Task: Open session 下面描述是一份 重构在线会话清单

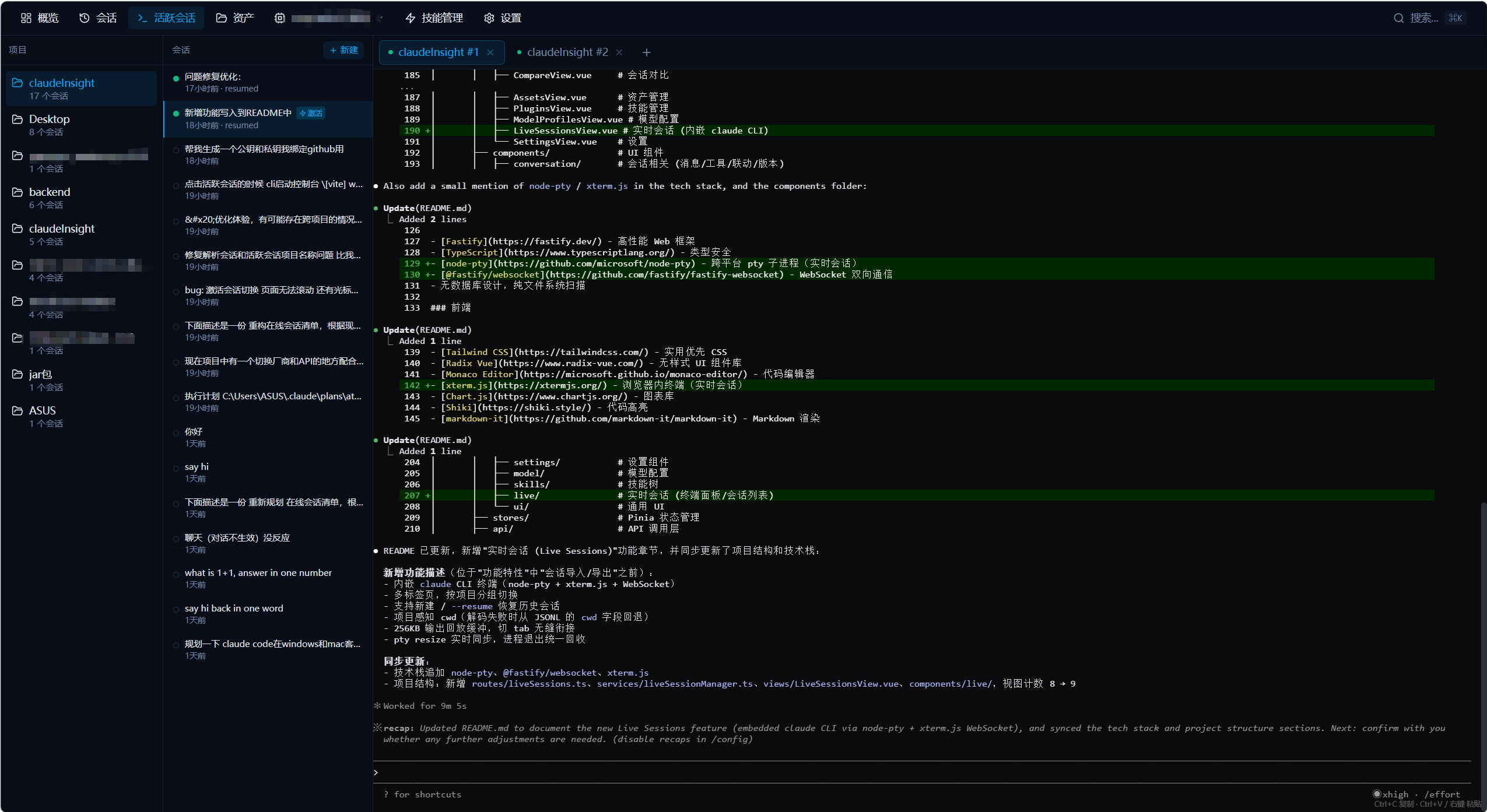Action: click(x=268, y=331)
